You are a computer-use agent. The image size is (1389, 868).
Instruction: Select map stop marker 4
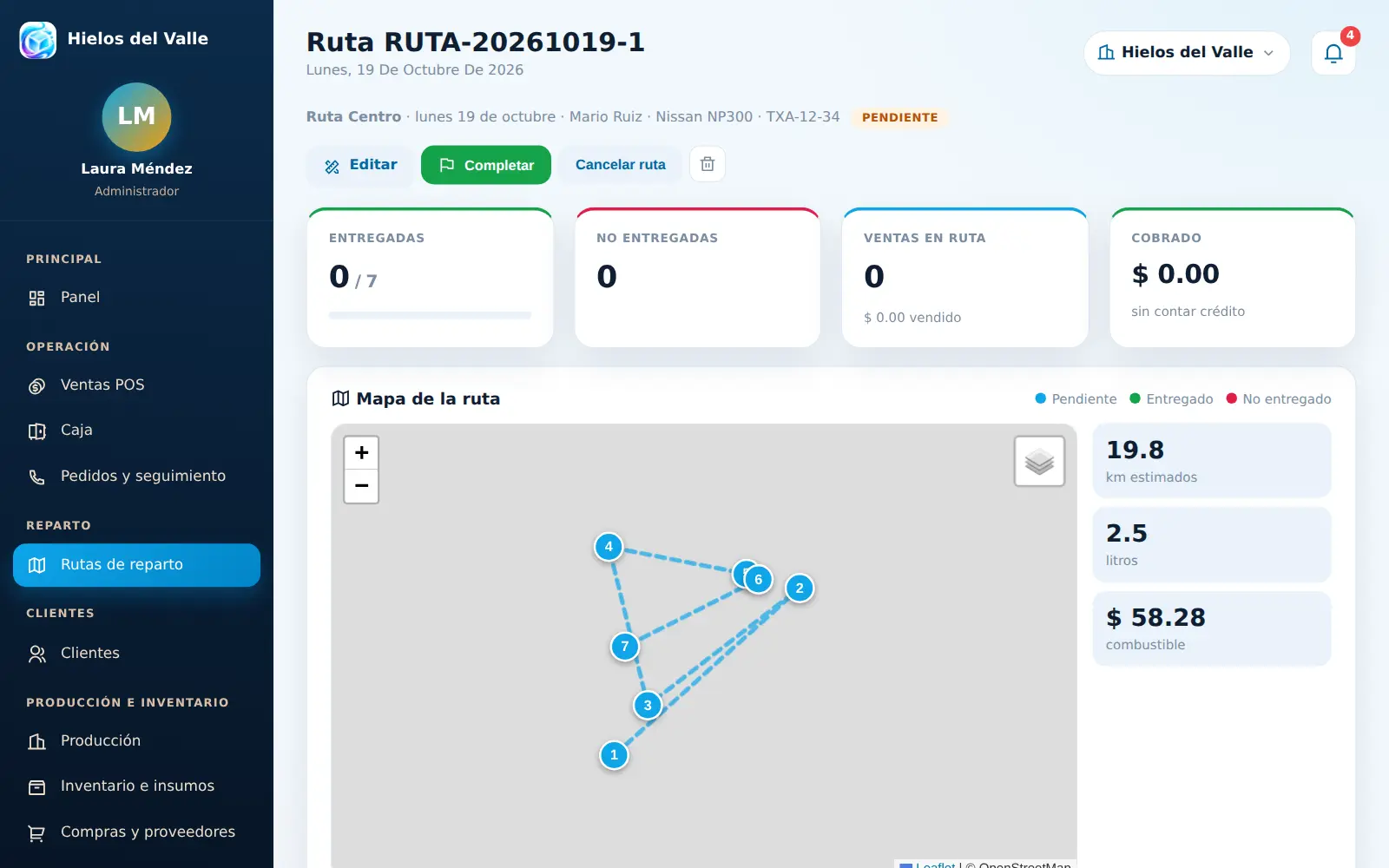coord(609,547)
